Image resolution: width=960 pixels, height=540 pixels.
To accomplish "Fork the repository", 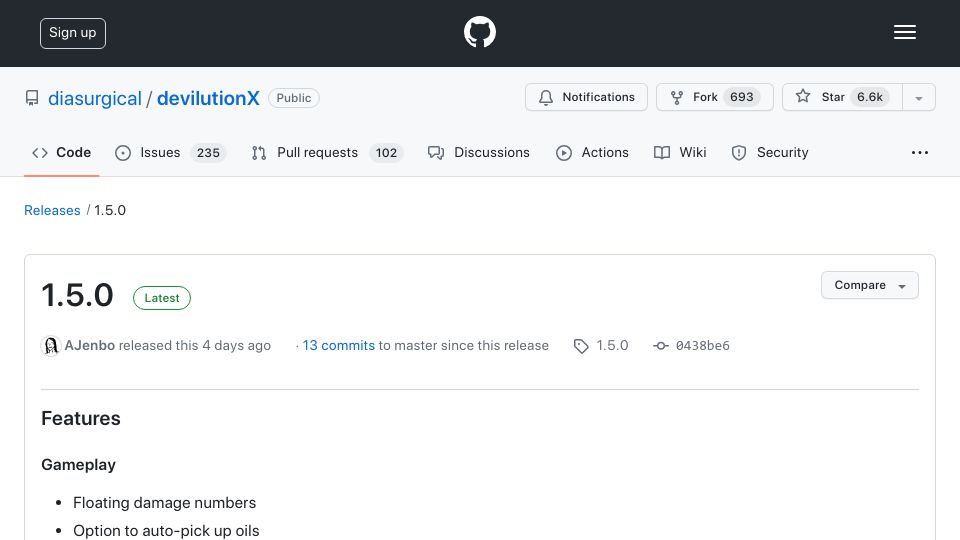I will (714, 97).
